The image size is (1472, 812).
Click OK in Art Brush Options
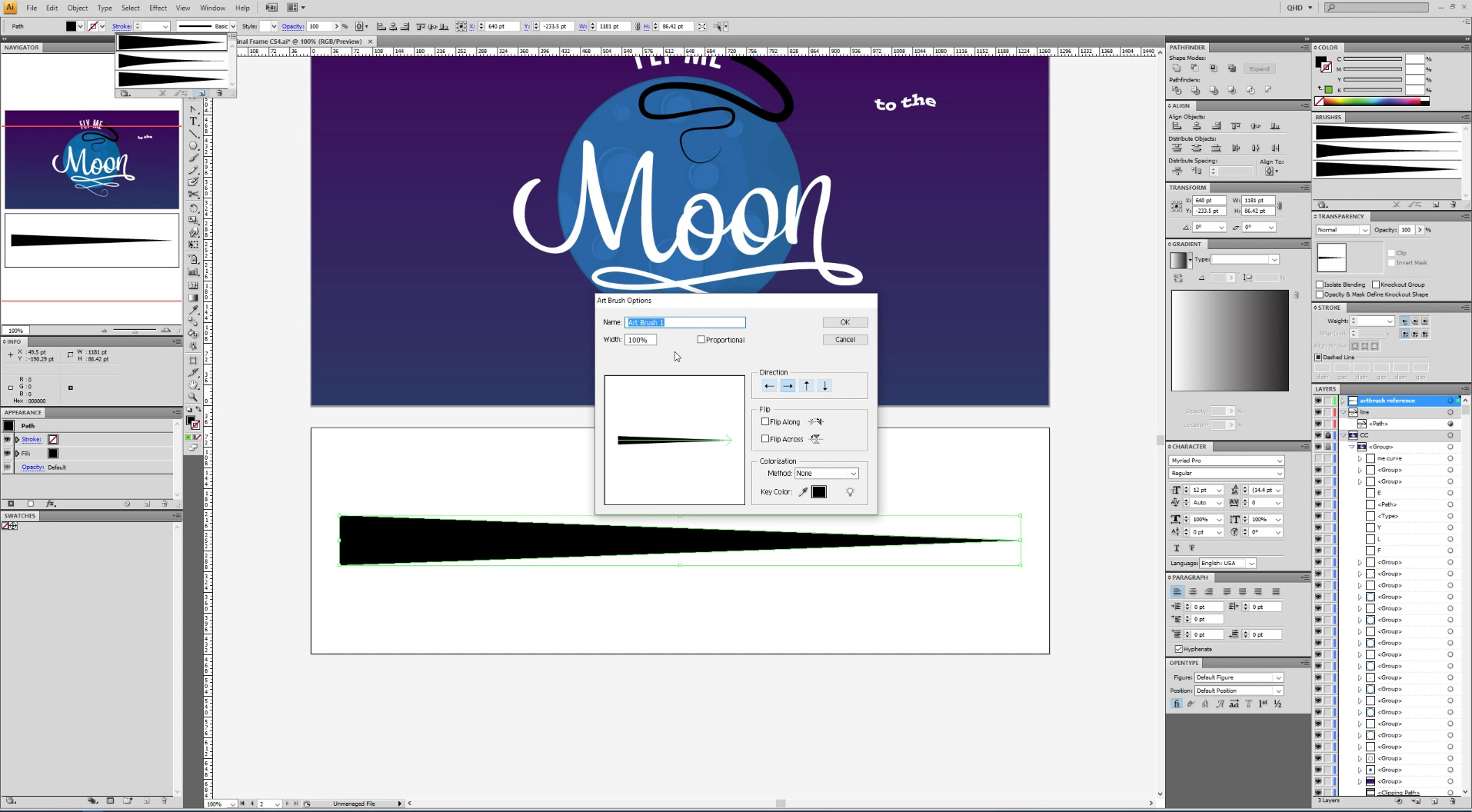click(x=844, y=322)
